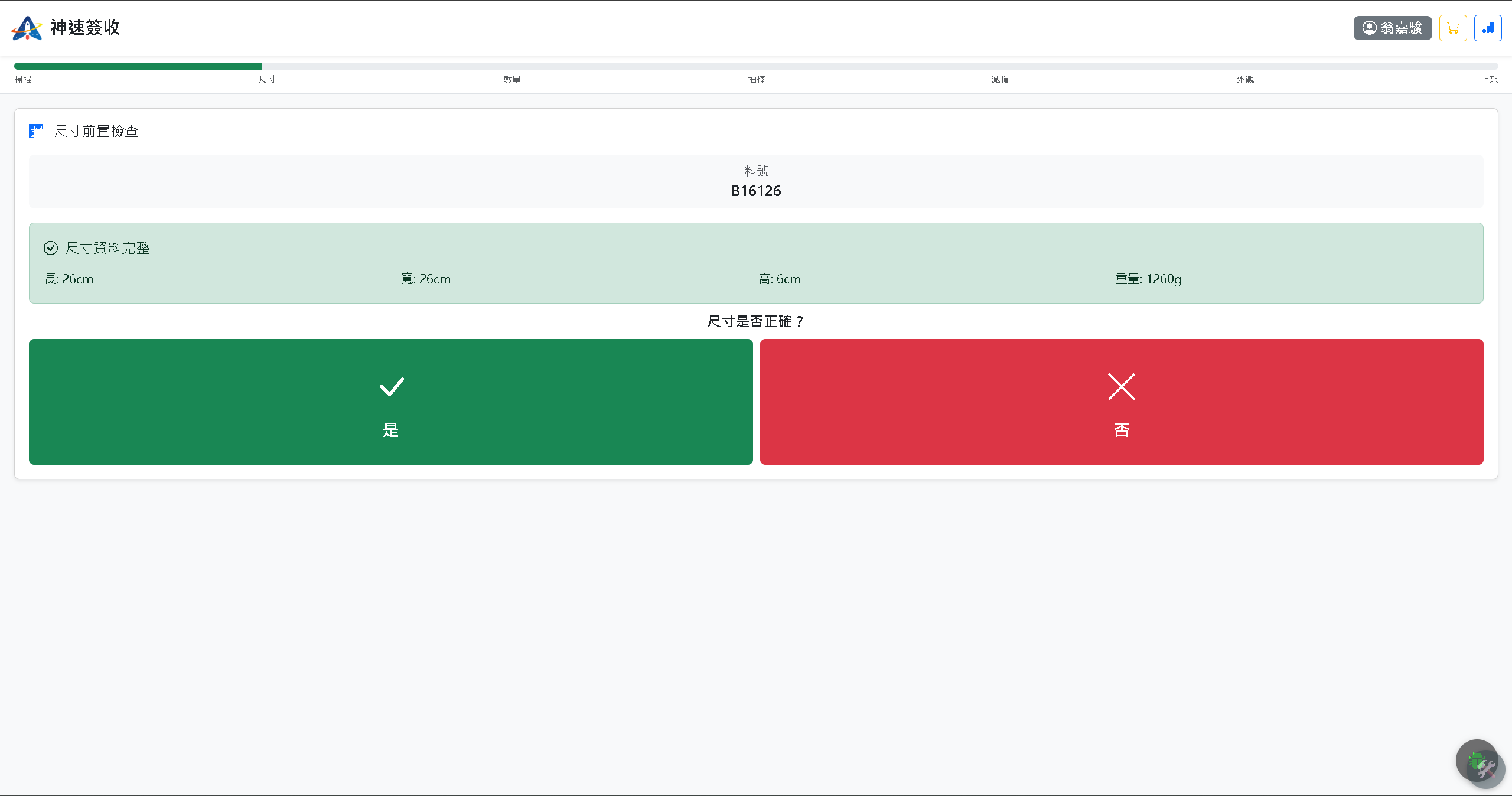This screenshot has height=796, width=1512.
Task: Click the white X icon on red button
Action: (x=1122, y=387)
